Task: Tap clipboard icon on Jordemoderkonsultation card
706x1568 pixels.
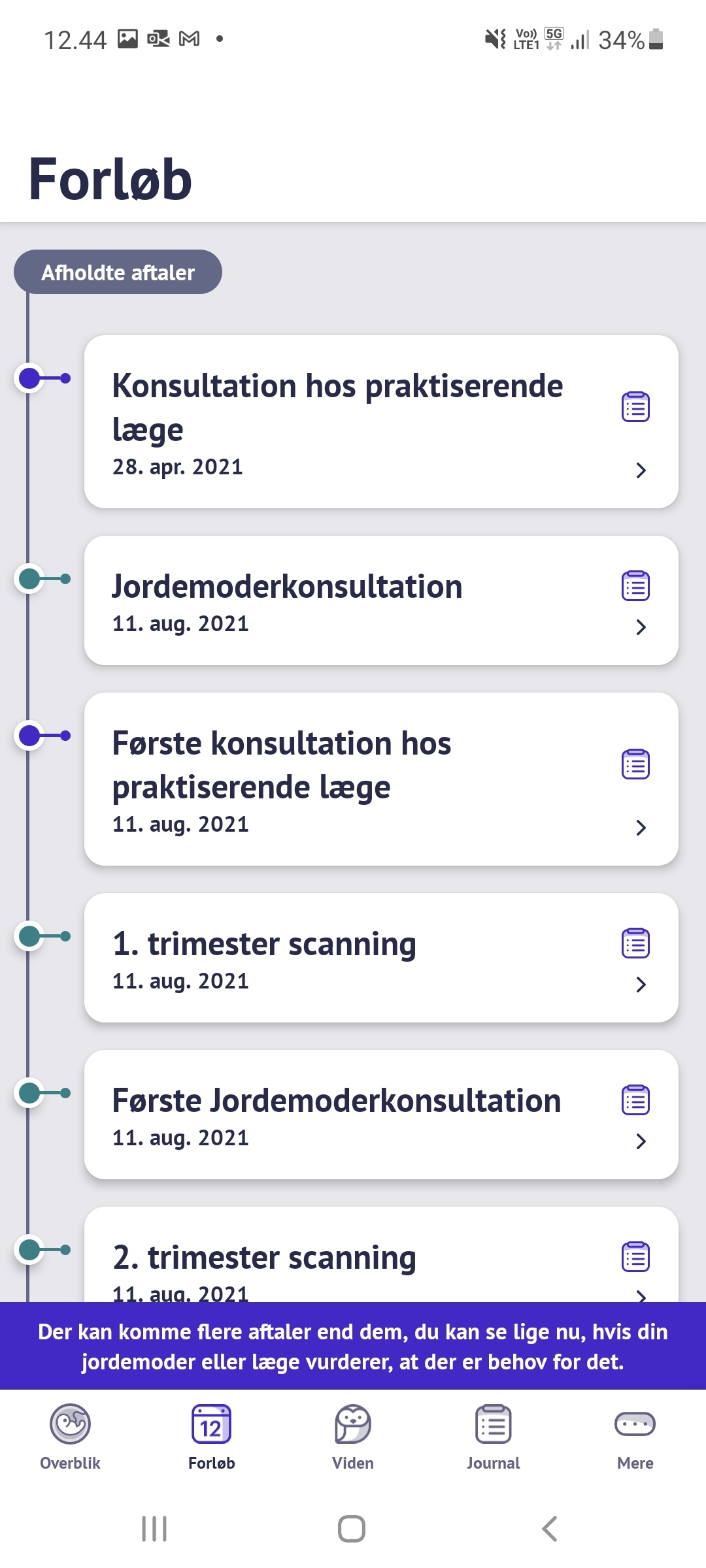Action: click(635, 586)
